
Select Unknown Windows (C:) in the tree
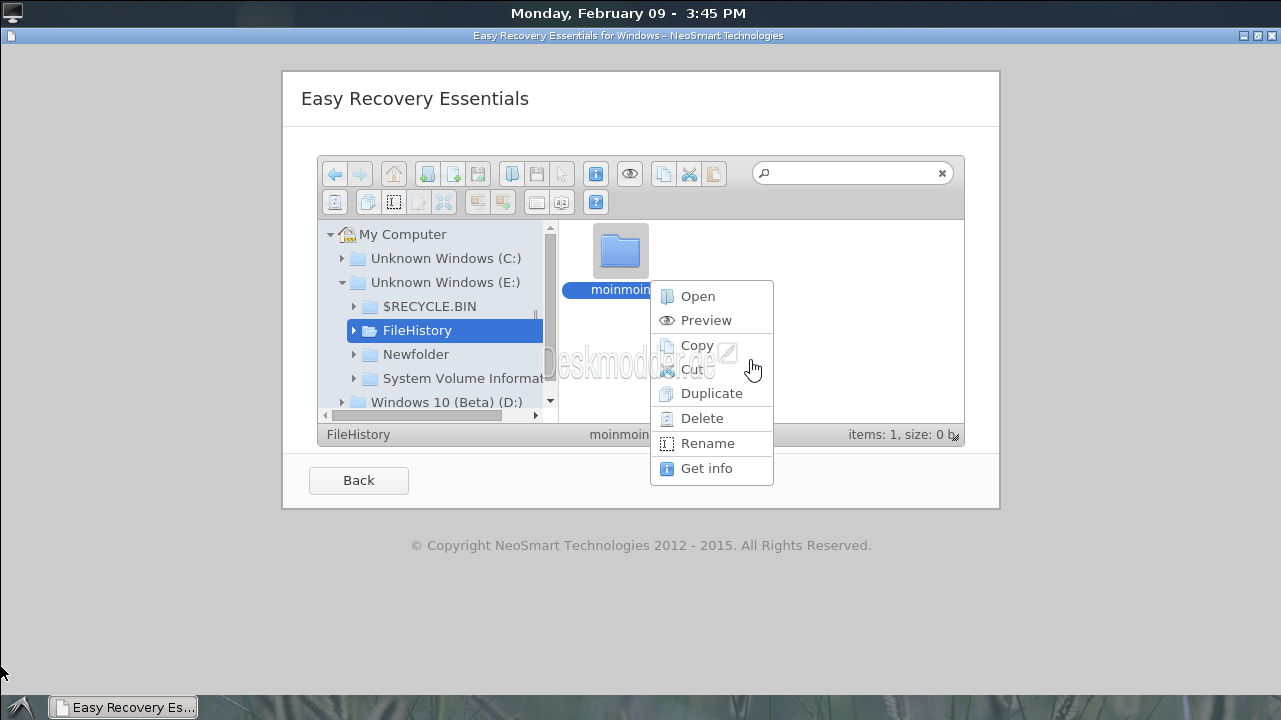coord(446,258)
